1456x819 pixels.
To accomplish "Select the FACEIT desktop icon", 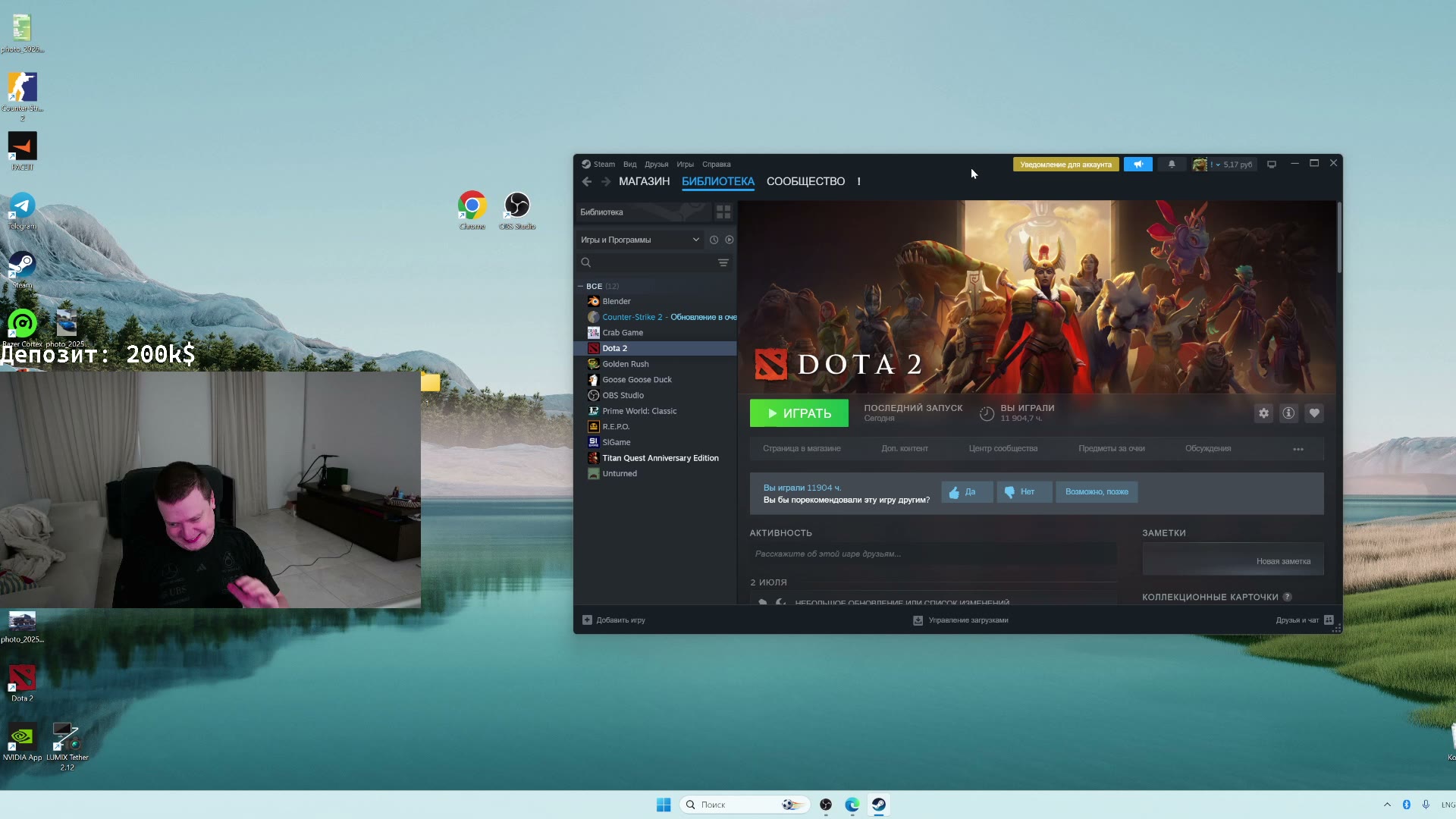I will coord(22,151).
